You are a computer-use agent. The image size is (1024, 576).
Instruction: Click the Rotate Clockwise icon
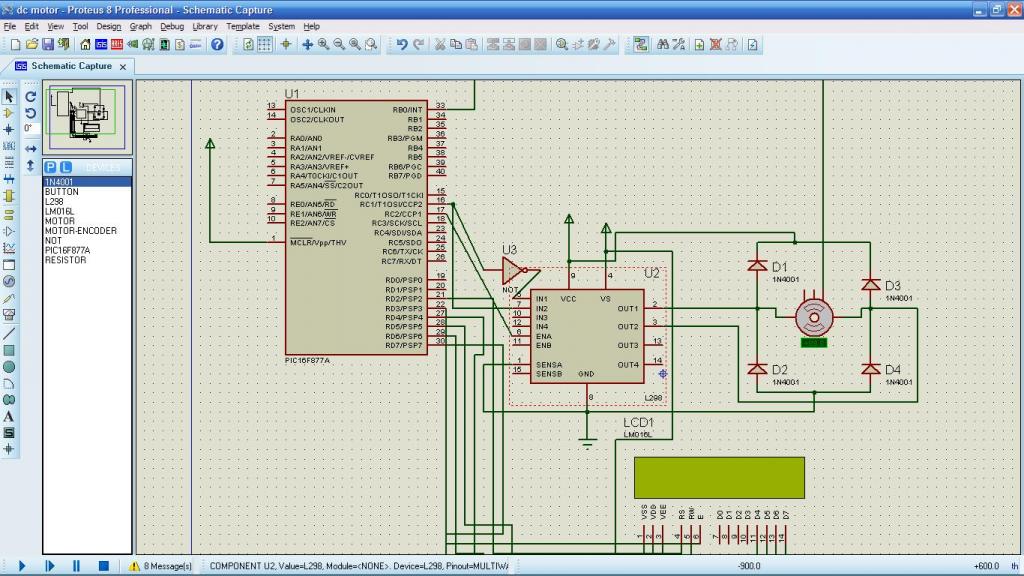pos(30,97)
